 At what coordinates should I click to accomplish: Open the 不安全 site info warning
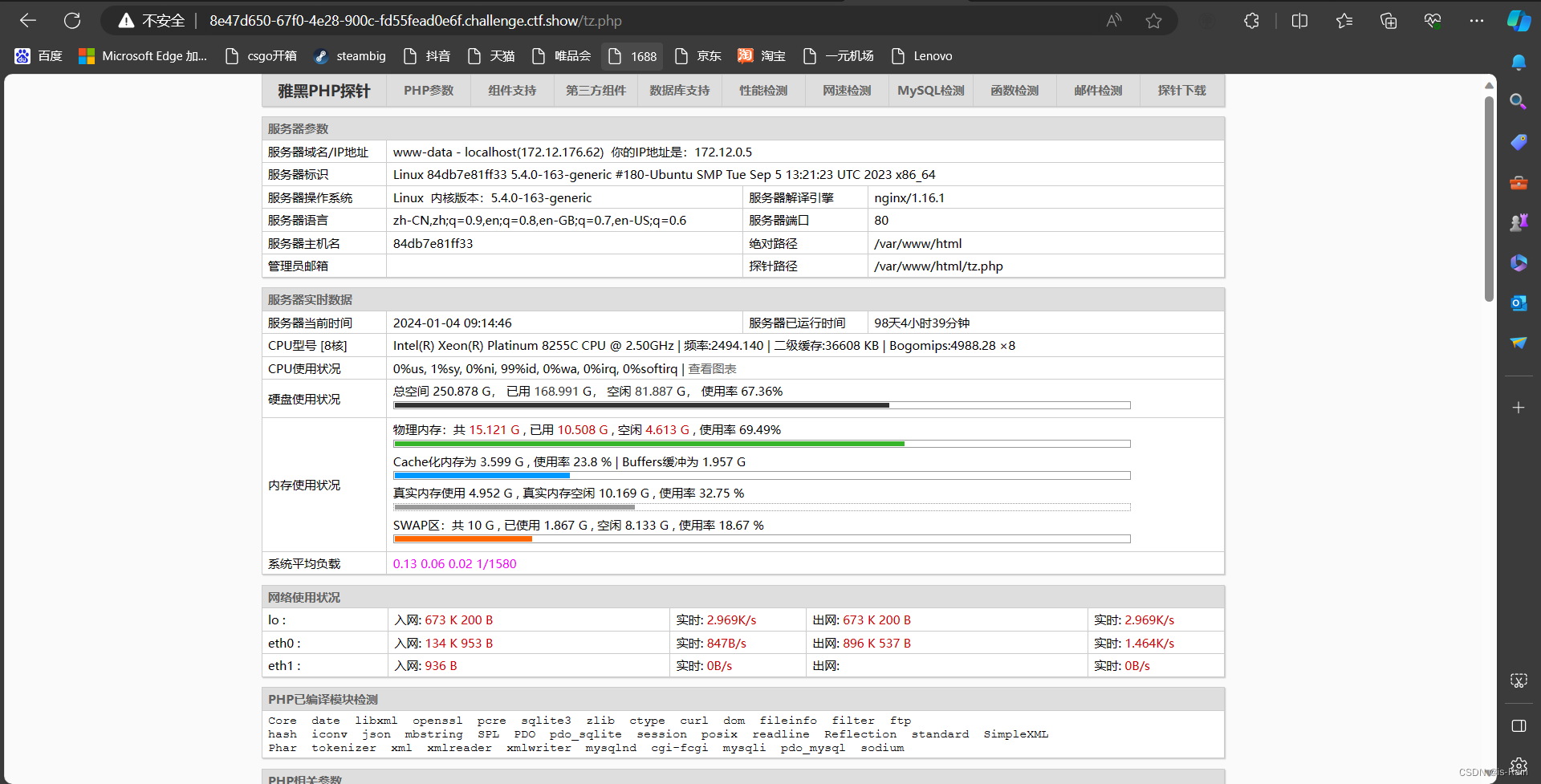(152, 21)
